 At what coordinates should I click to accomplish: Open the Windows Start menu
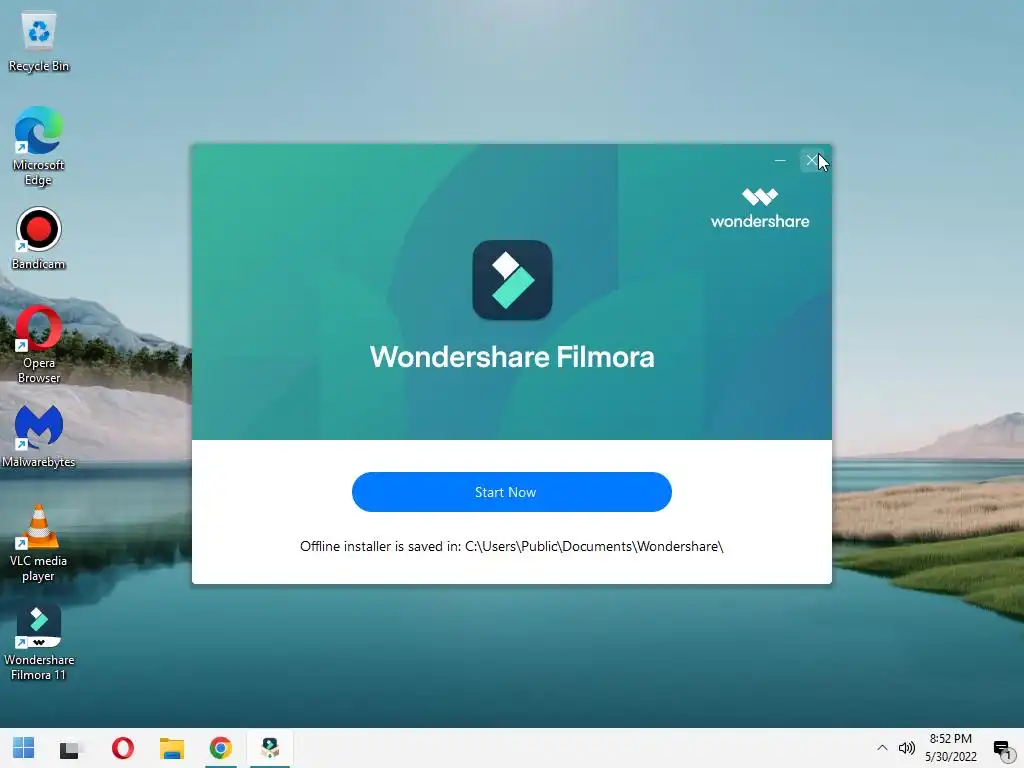click(x=24, y=748)
